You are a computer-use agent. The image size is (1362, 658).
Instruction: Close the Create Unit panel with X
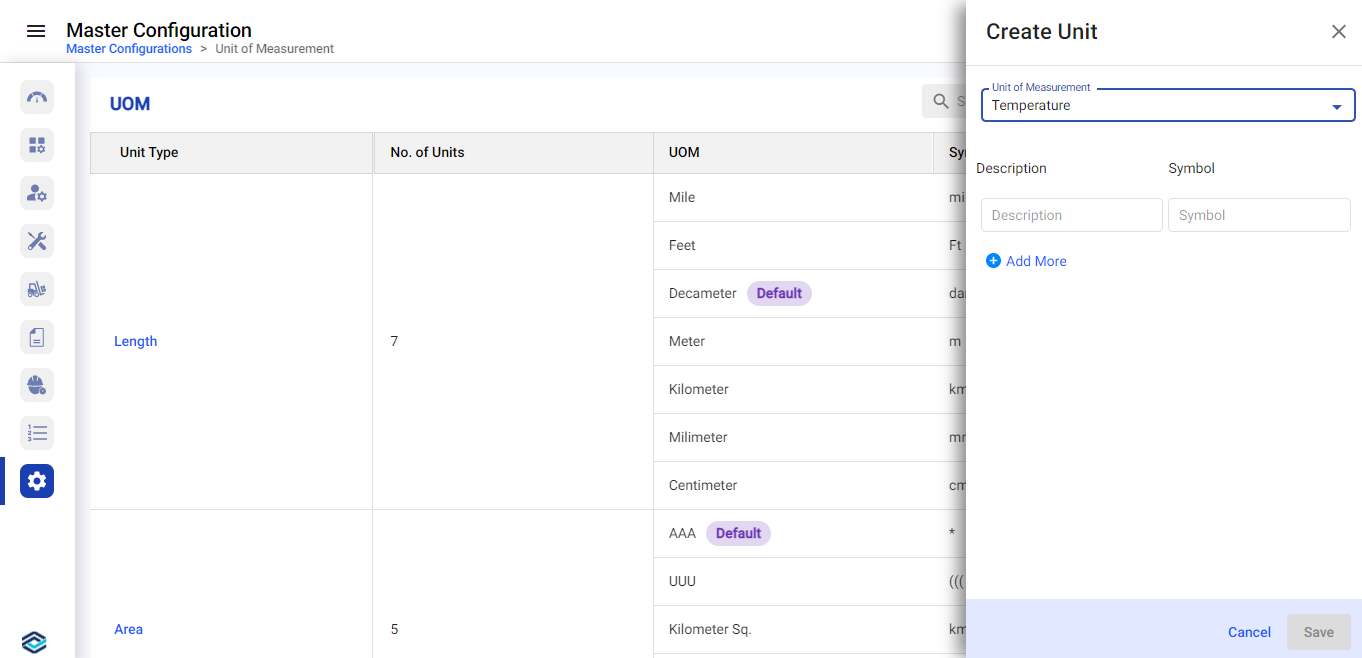coord(1338,32)
